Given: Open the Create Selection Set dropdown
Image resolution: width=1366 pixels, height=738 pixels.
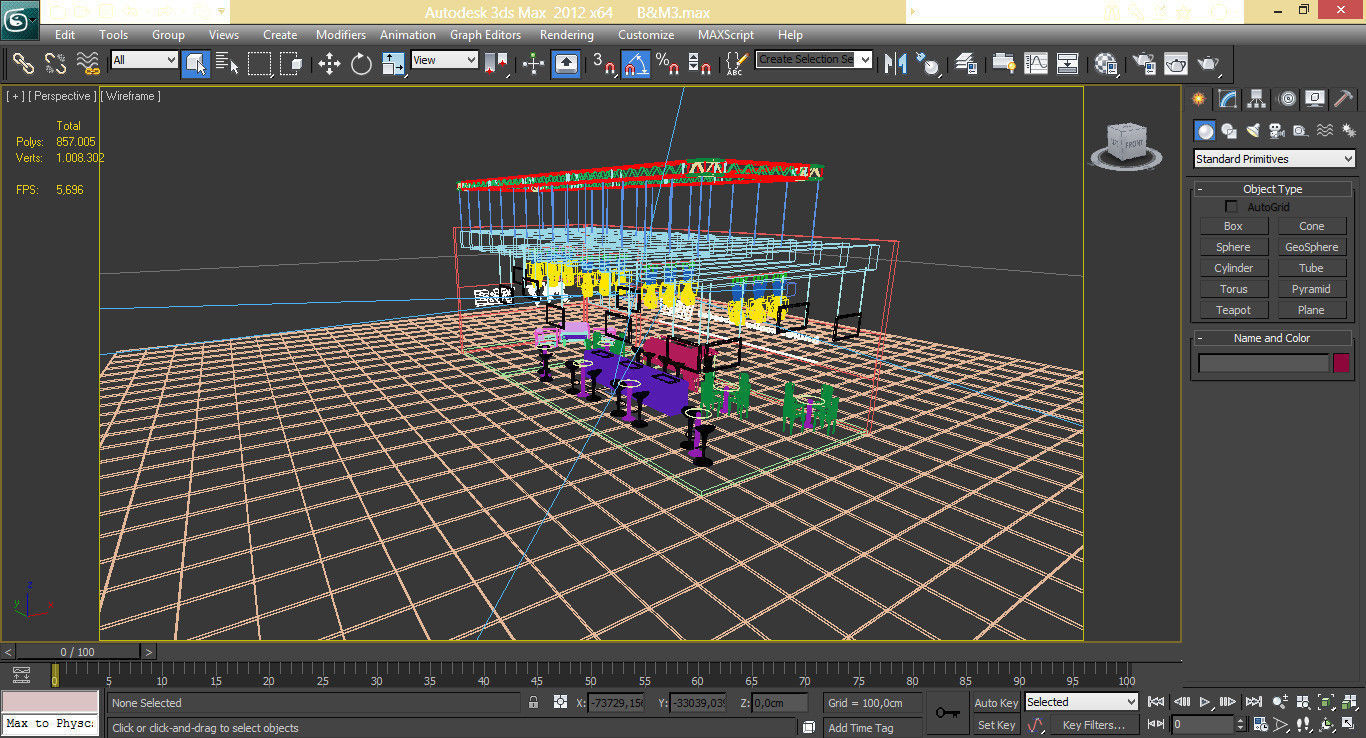Looking at the screenshot, I should (x=814, y=59).
